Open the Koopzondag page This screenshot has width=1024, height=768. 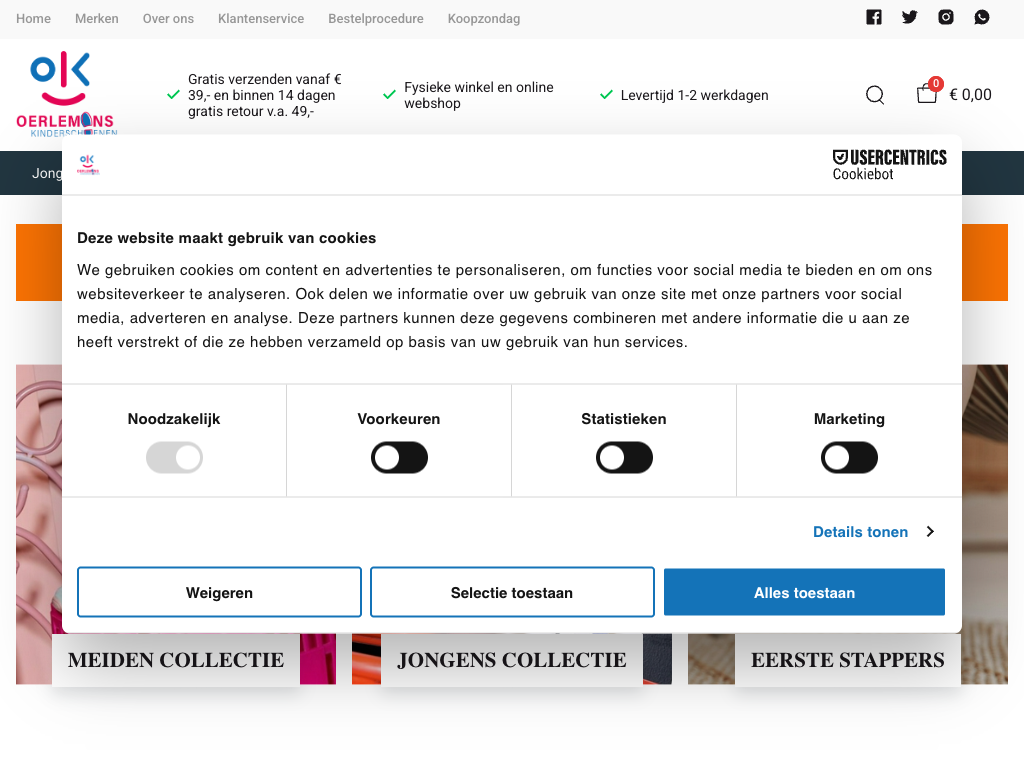pos(484,19)
